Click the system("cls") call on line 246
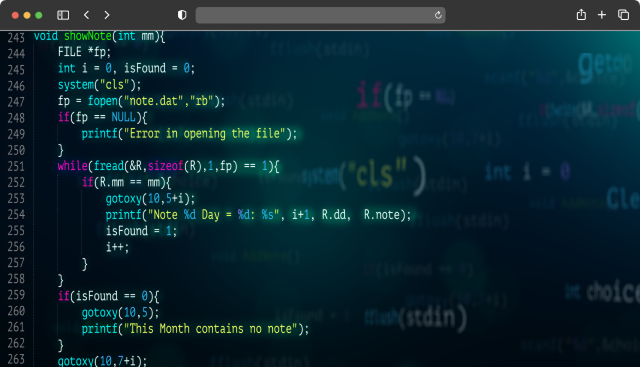 (99, 85)
